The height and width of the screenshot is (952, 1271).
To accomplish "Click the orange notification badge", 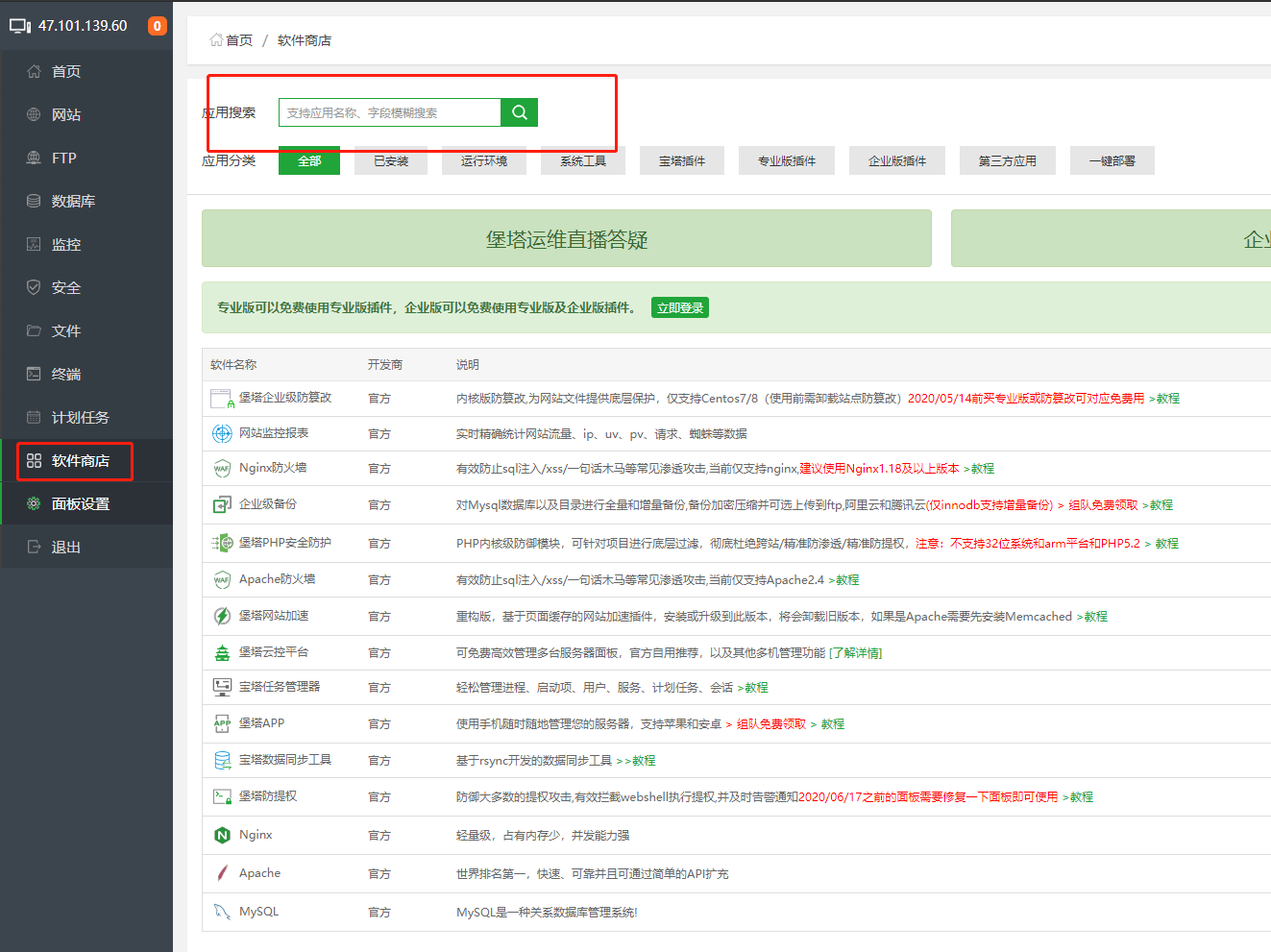I will coord(158,26).
